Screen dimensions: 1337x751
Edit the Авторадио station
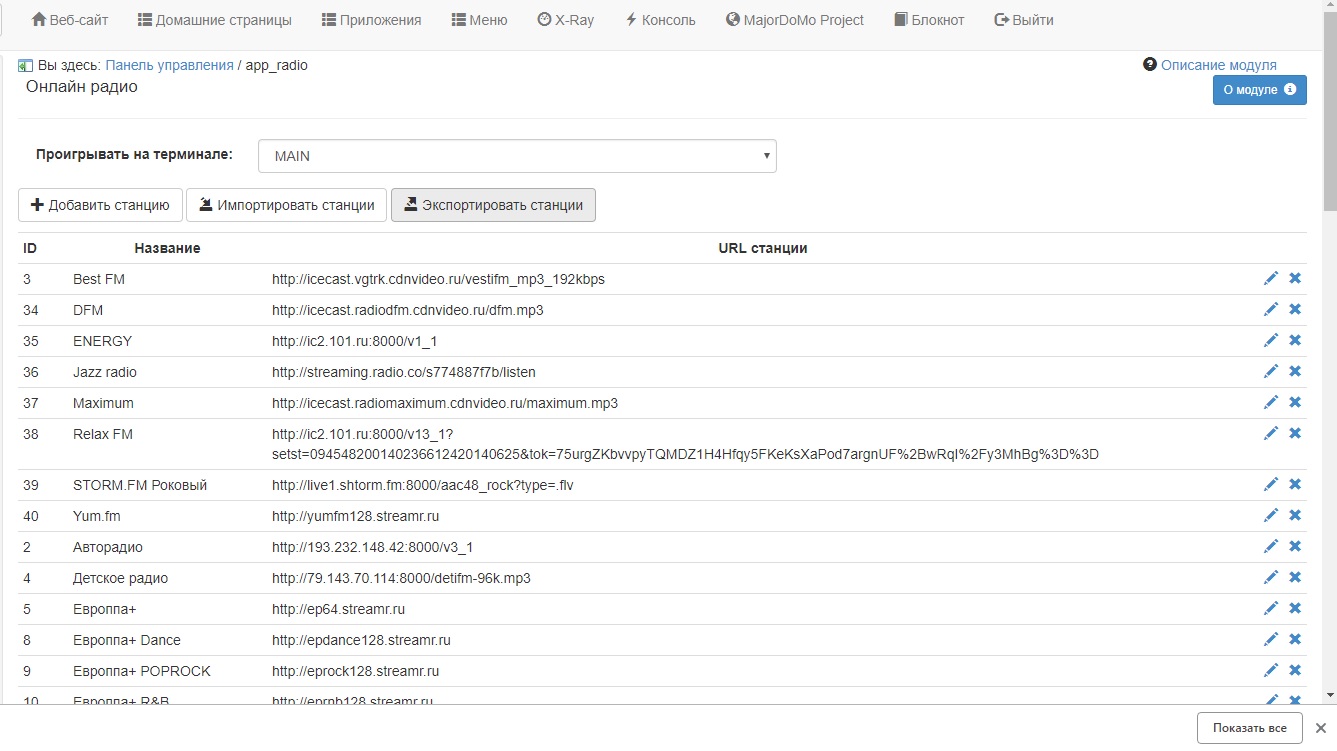coord(1271,547)
